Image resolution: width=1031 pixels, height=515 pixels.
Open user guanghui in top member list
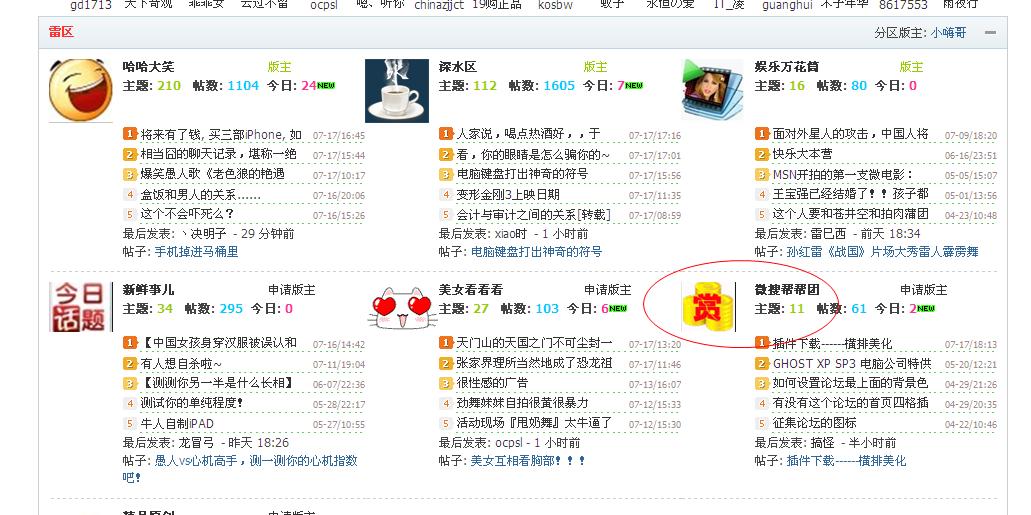point(787,5)
